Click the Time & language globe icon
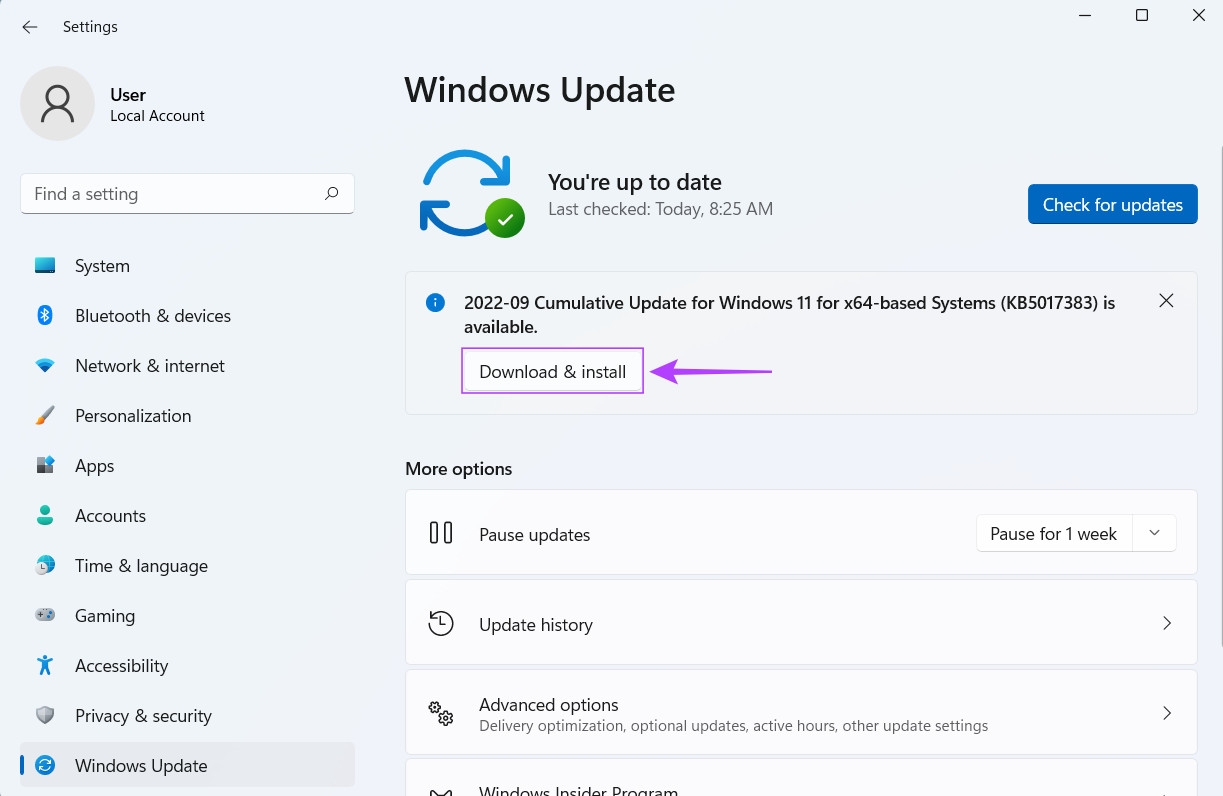 click(45, 566)
